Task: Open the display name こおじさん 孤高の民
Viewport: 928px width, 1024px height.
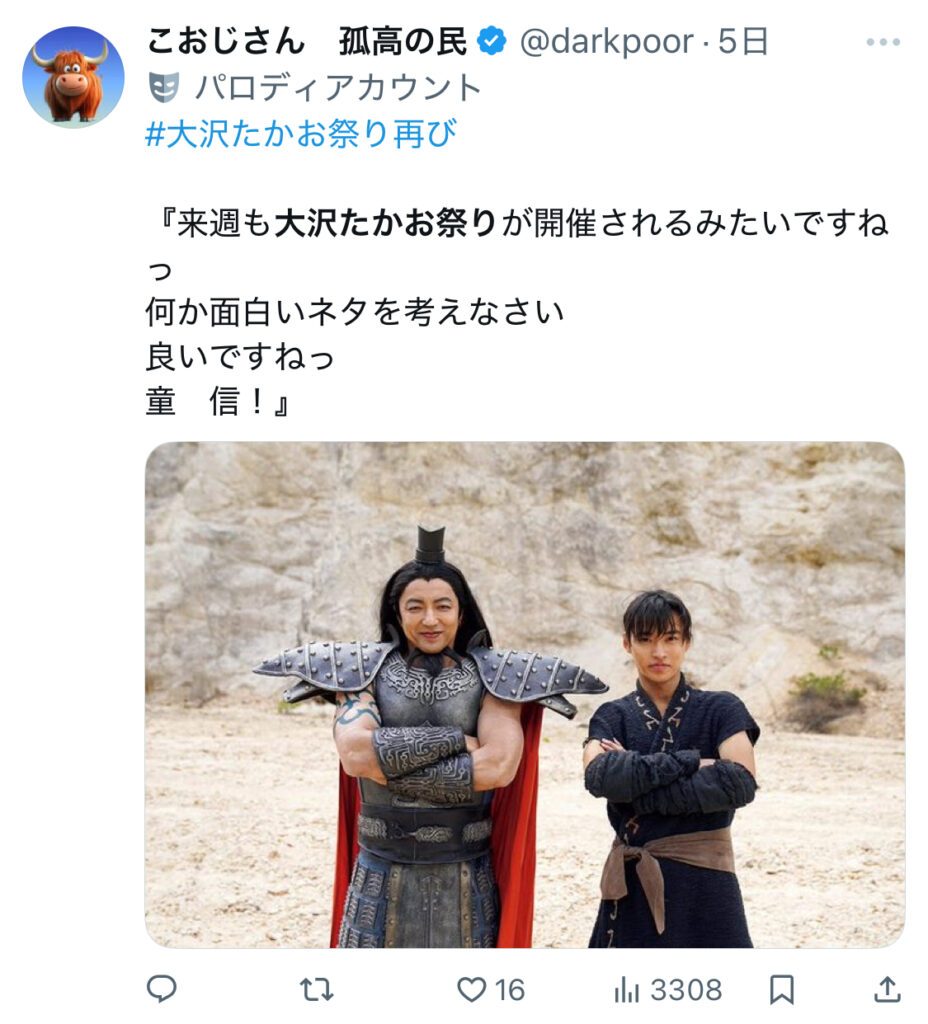Action: pos(306,42)
